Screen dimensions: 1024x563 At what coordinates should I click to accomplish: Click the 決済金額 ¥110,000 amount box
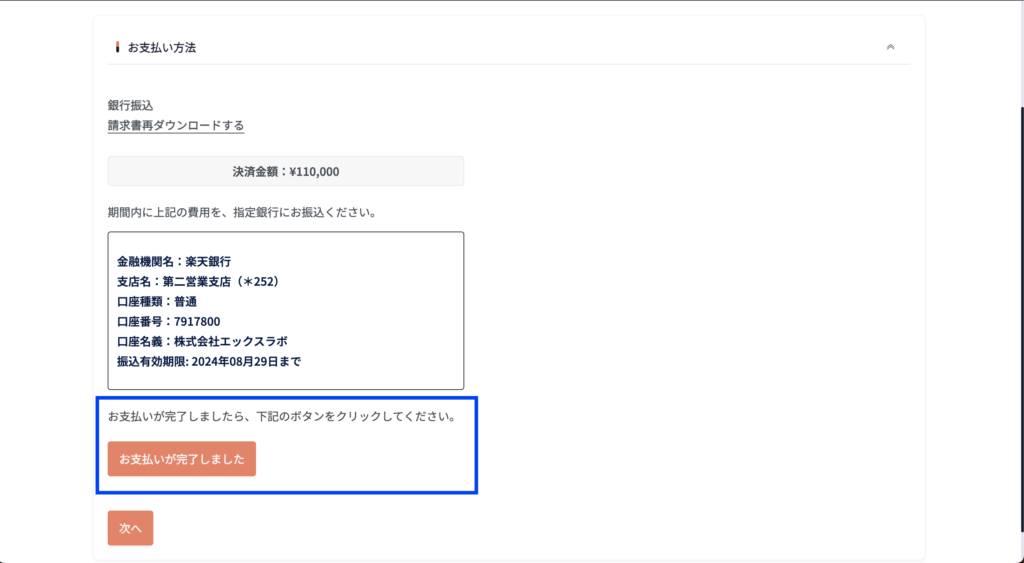(x=286, y=171)
